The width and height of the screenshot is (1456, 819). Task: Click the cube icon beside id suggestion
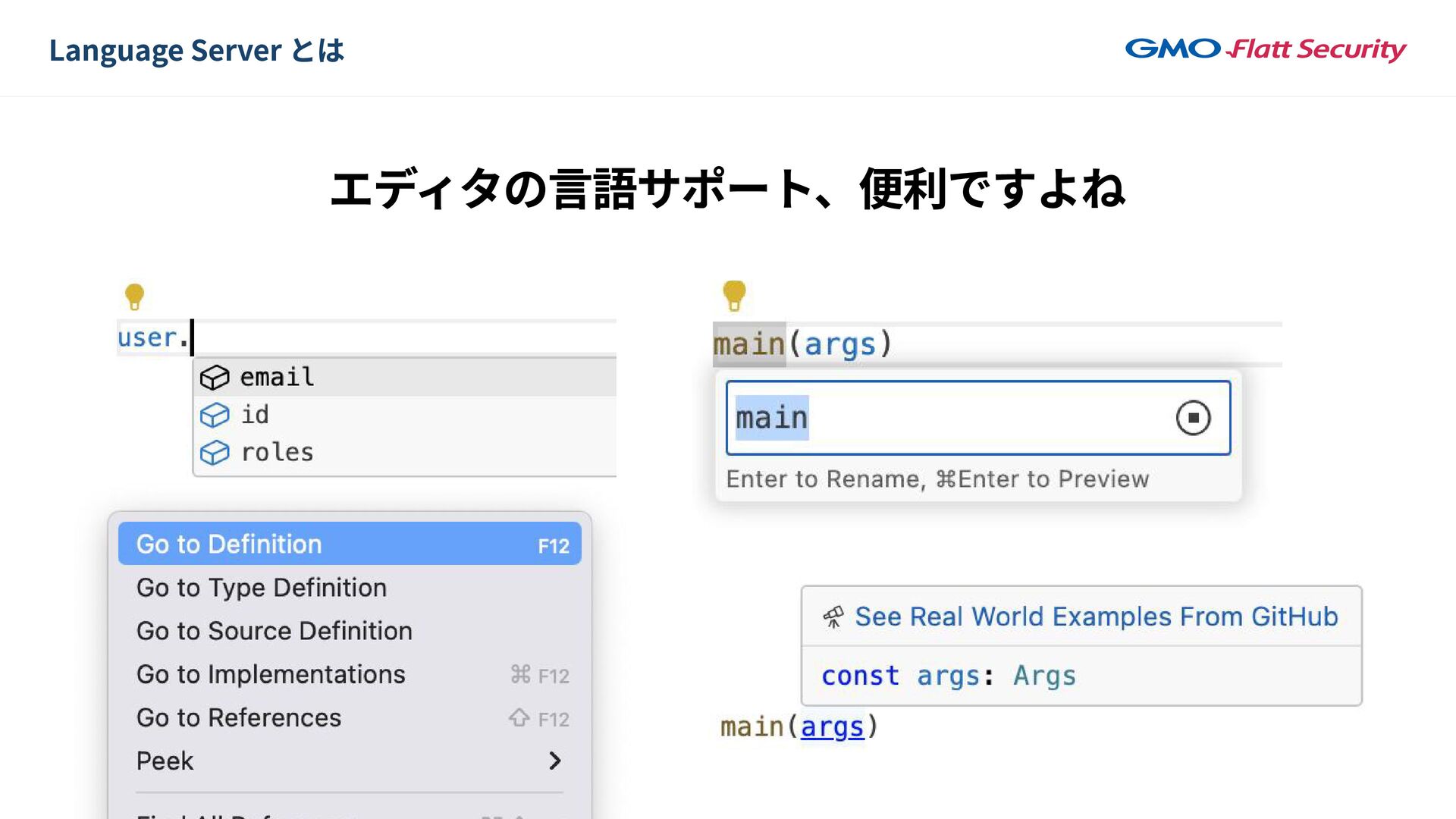215,415
